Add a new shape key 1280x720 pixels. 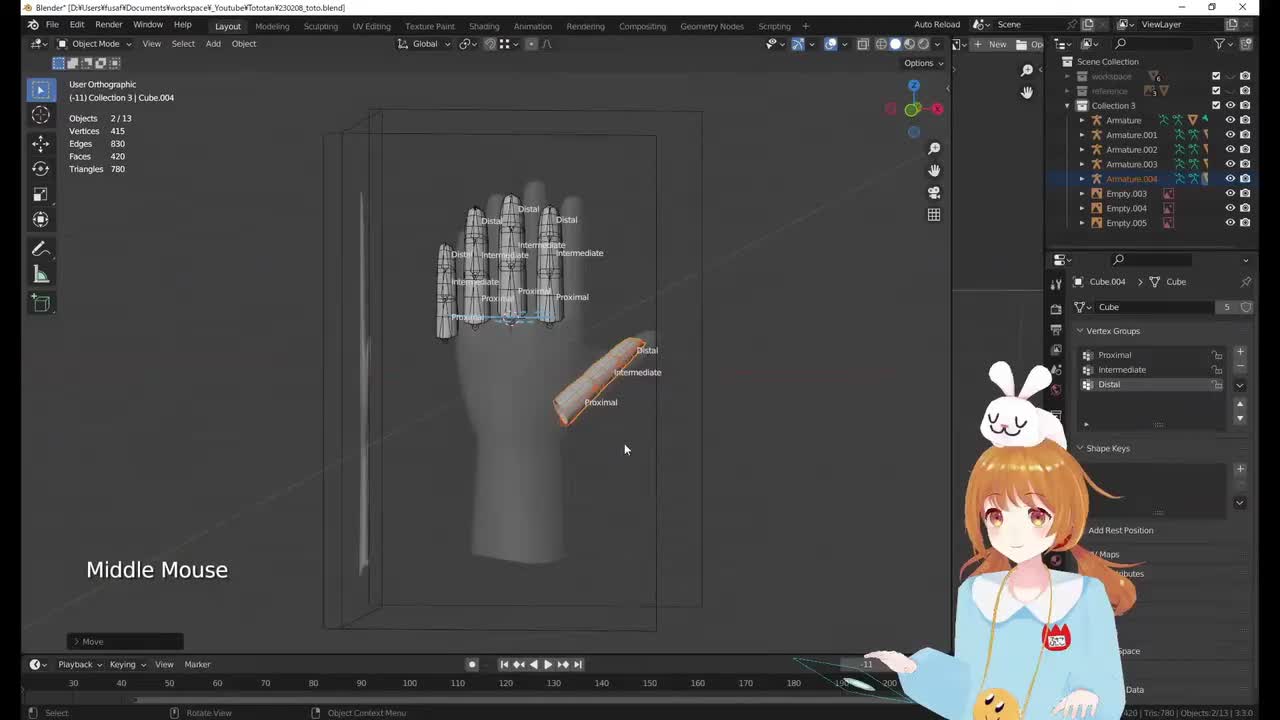(1240, 469)
